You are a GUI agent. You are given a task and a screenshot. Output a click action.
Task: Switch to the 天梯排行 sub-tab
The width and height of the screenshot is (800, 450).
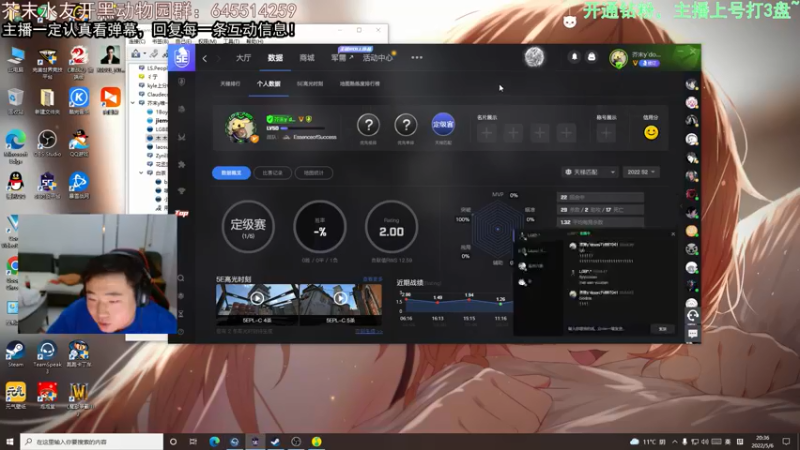[x=230, y=84]
